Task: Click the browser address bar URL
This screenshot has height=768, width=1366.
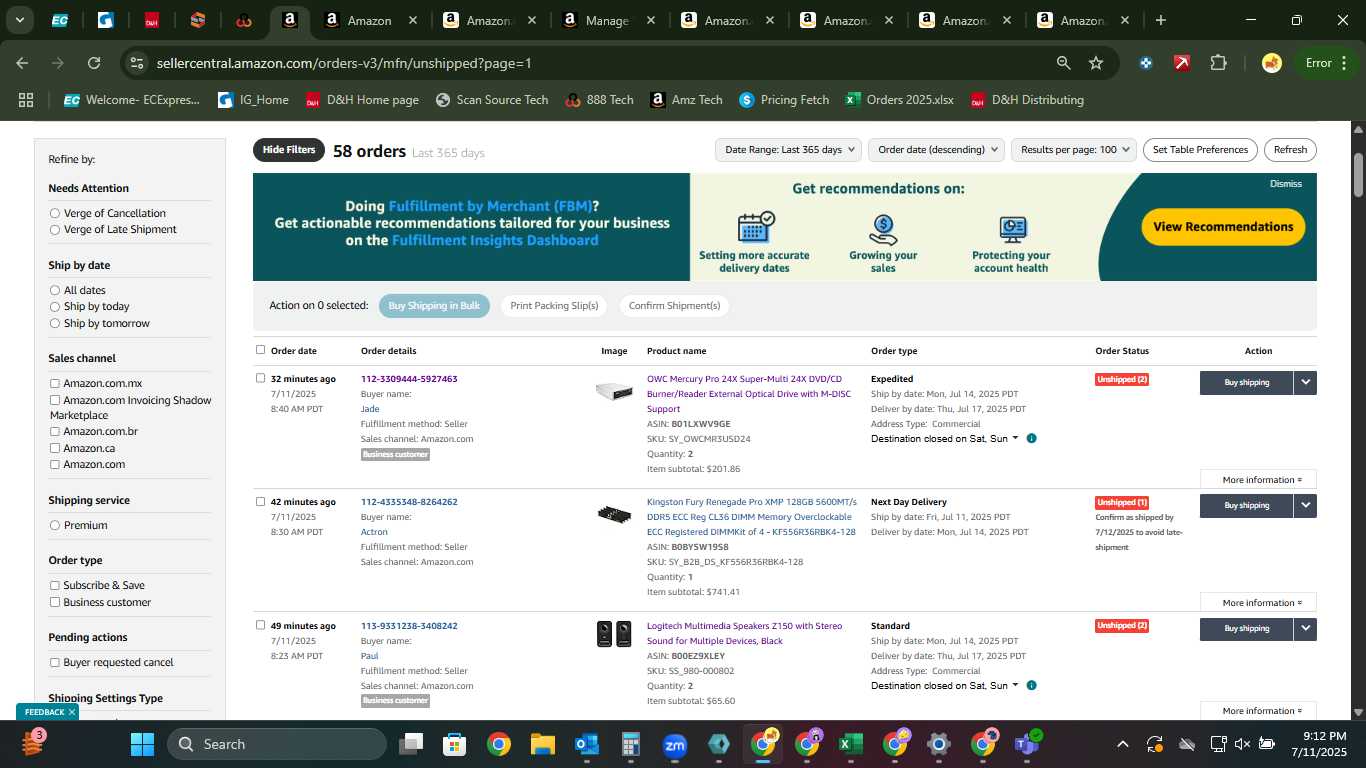Action: [344, 63]
